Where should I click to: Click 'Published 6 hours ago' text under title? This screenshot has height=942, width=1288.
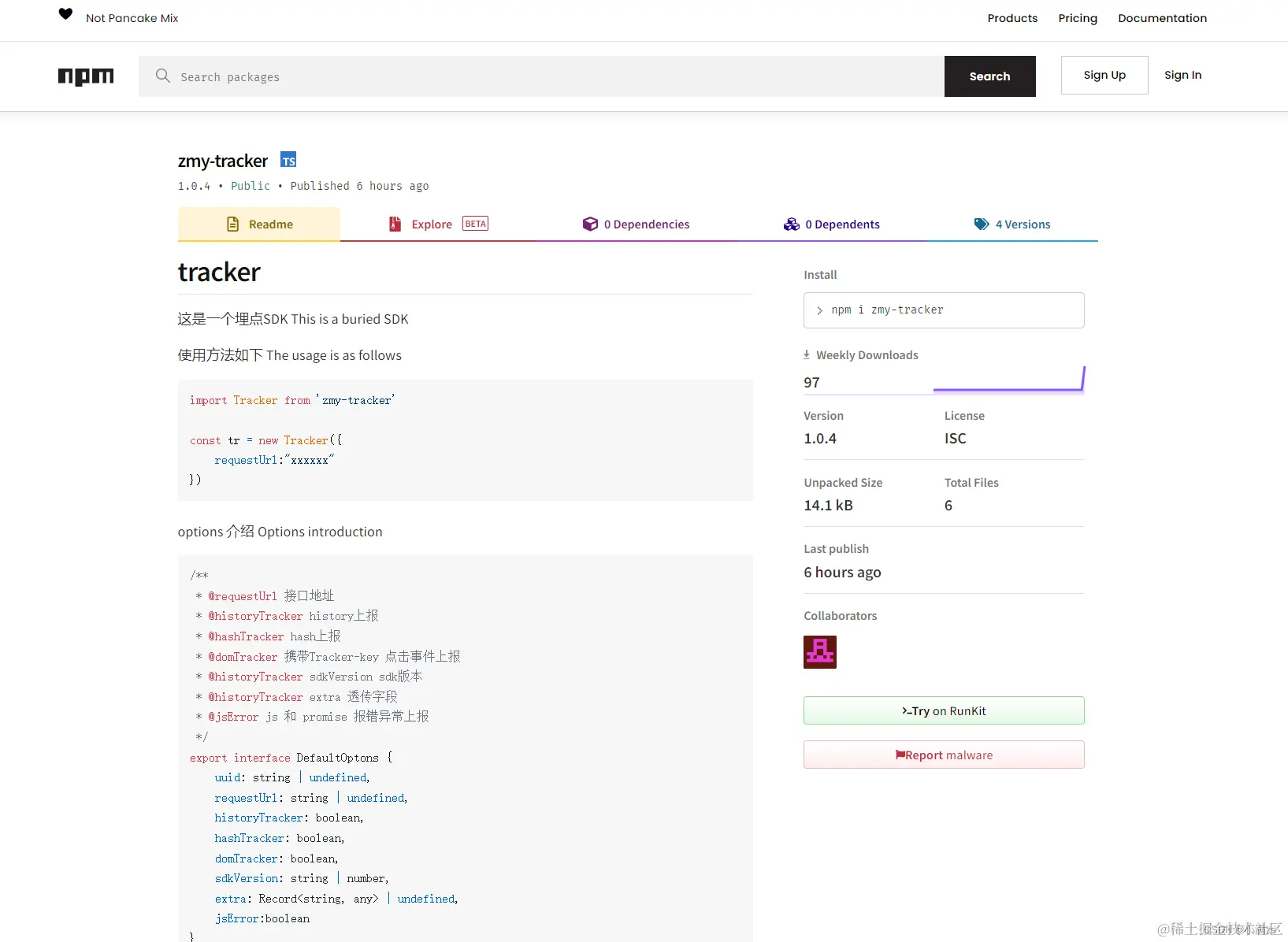(359, 186)
